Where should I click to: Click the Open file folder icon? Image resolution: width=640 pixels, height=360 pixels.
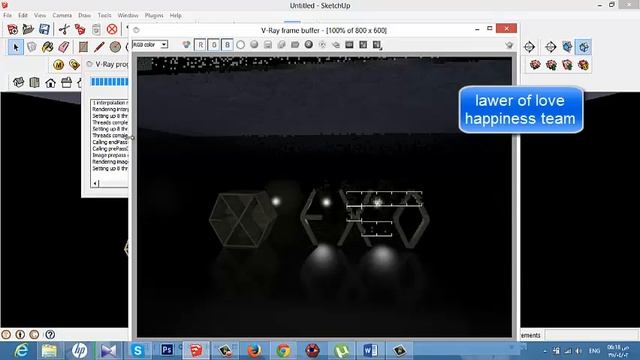click(x=28, y=29)
